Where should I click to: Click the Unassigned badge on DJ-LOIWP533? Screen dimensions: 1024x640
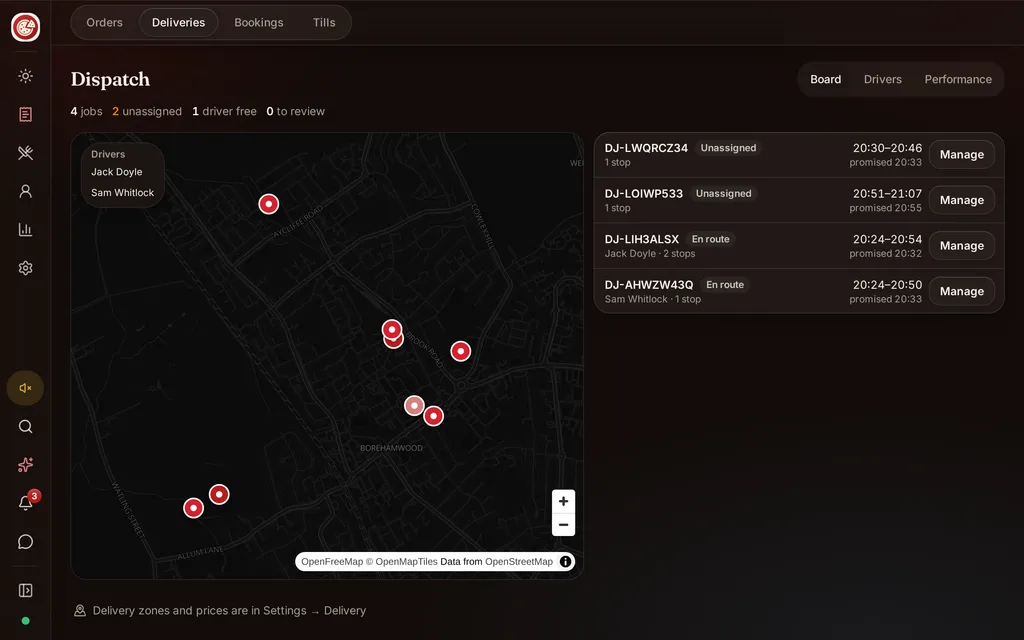tap(723, 194)
